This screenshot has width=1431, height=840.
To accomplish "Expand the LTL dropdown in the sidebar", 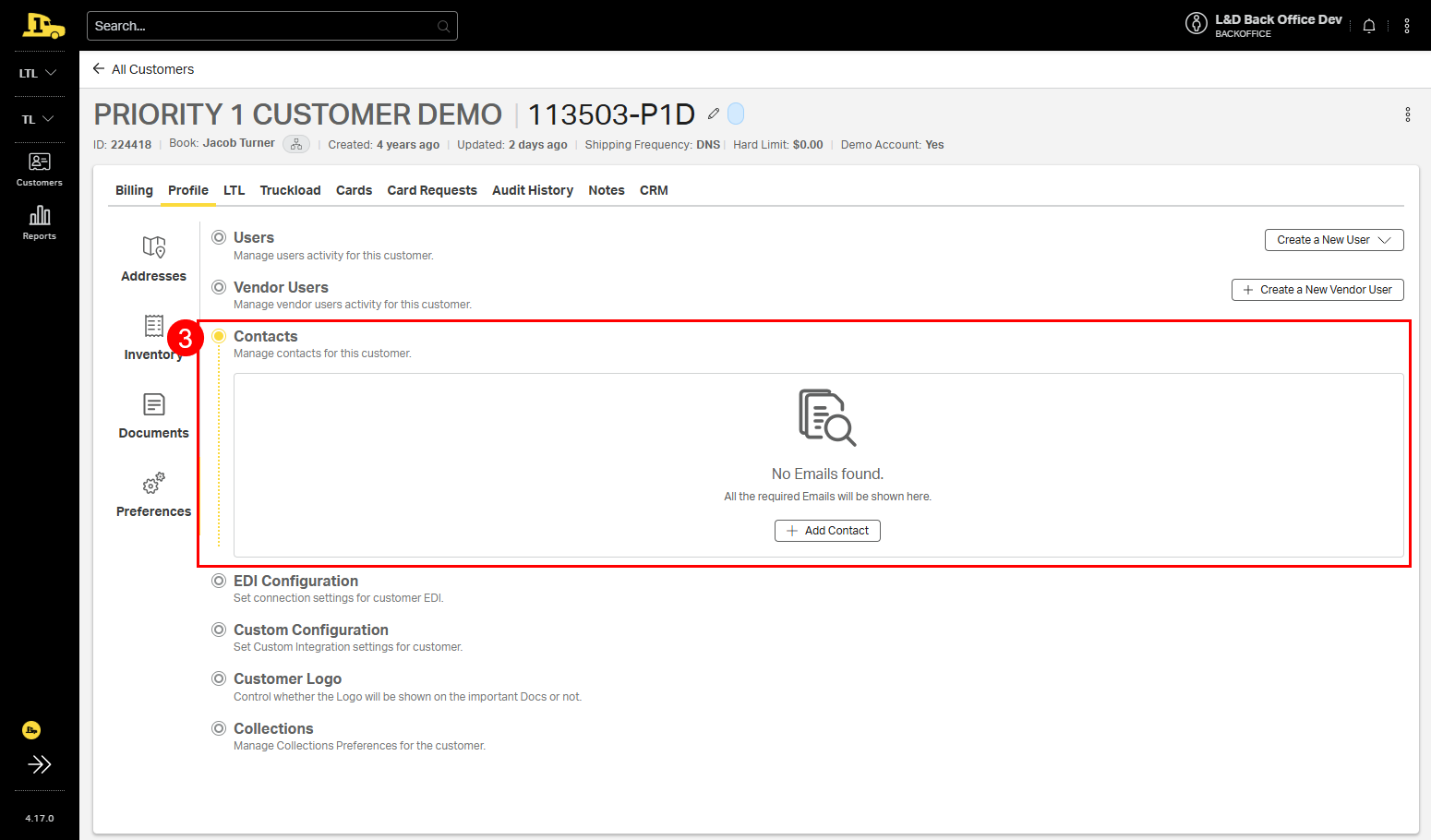I will pyautogui.click(x=39, y=73).
